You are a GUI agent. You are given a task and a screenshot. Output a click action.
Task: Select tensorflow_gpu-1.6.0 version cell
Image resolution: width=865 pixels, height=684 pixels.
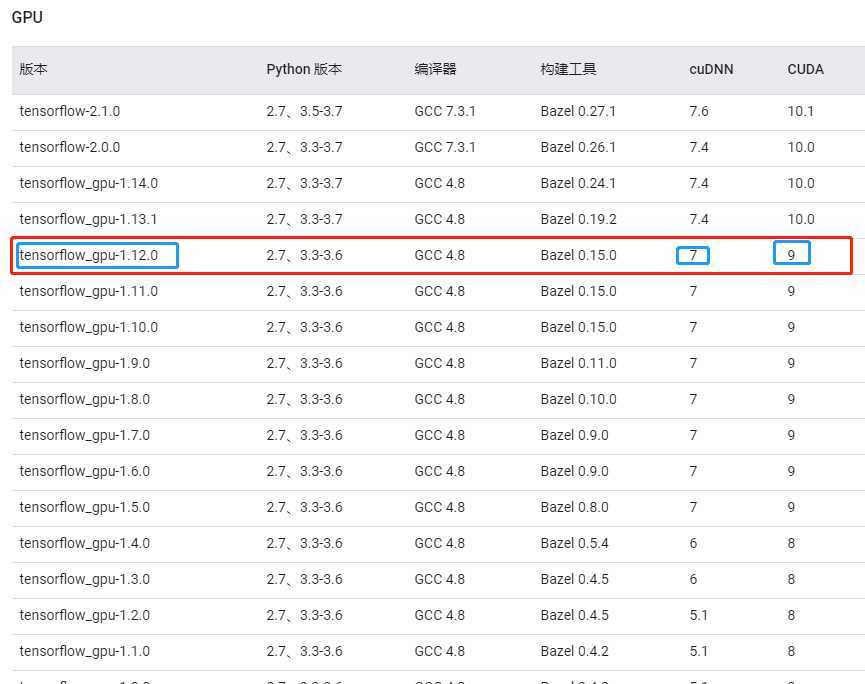tap(84, 471)
